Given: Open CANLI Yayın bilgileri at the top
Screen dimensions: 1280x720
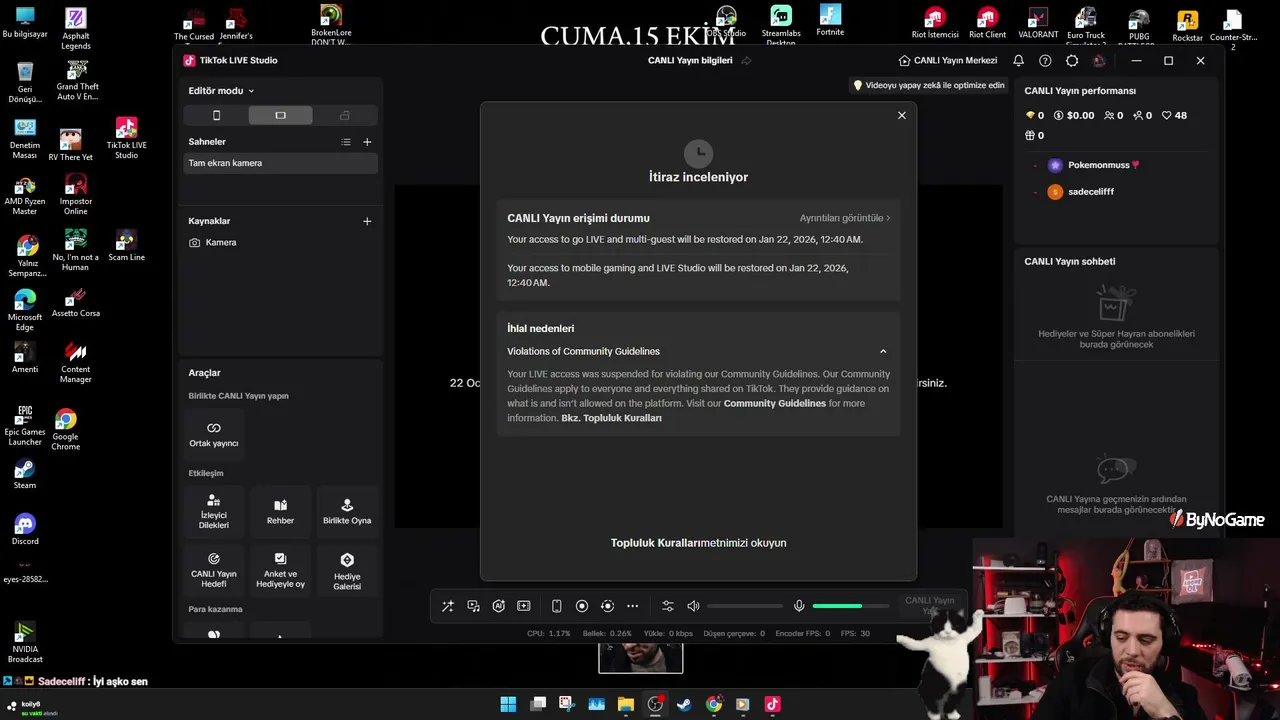Looking at the screenshot, I should pyautogui.click(x=698, y=60).
